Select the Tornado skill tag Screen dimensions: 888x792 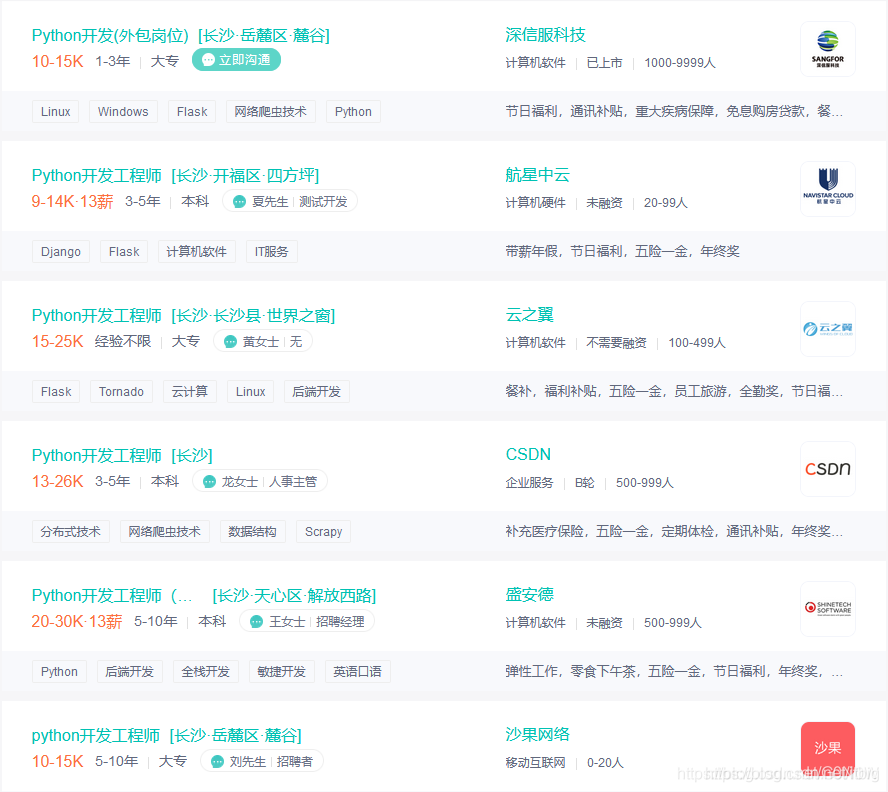click(121, 392)
